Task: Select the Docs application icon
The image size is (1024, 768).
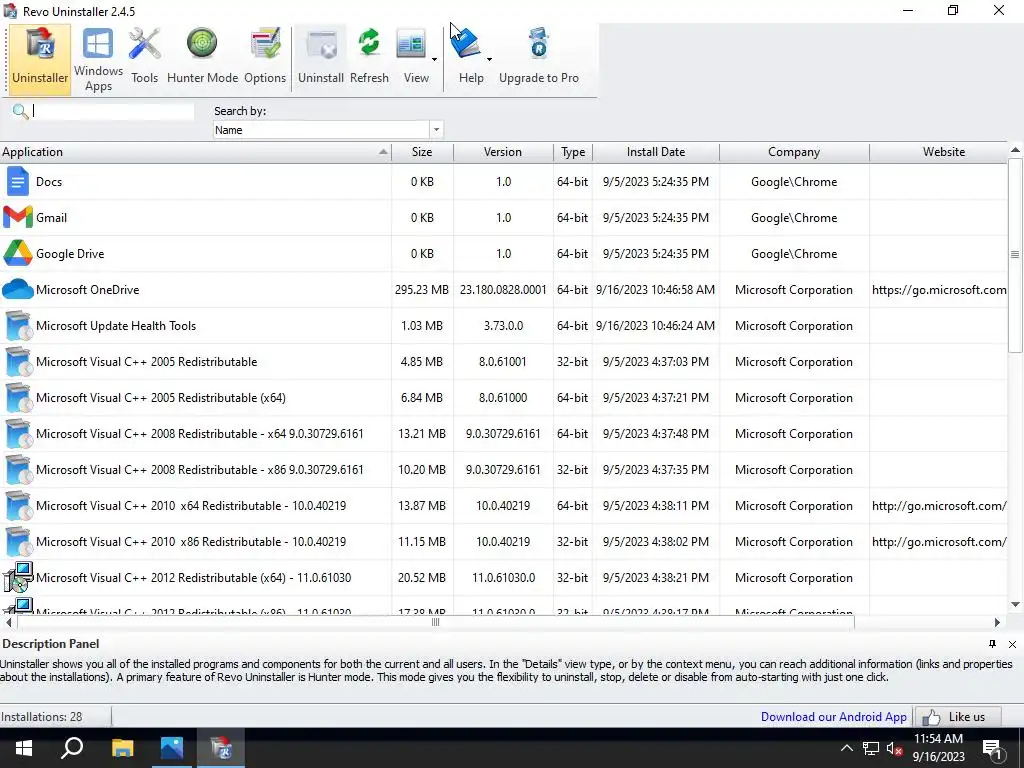Action: [18, 182]
